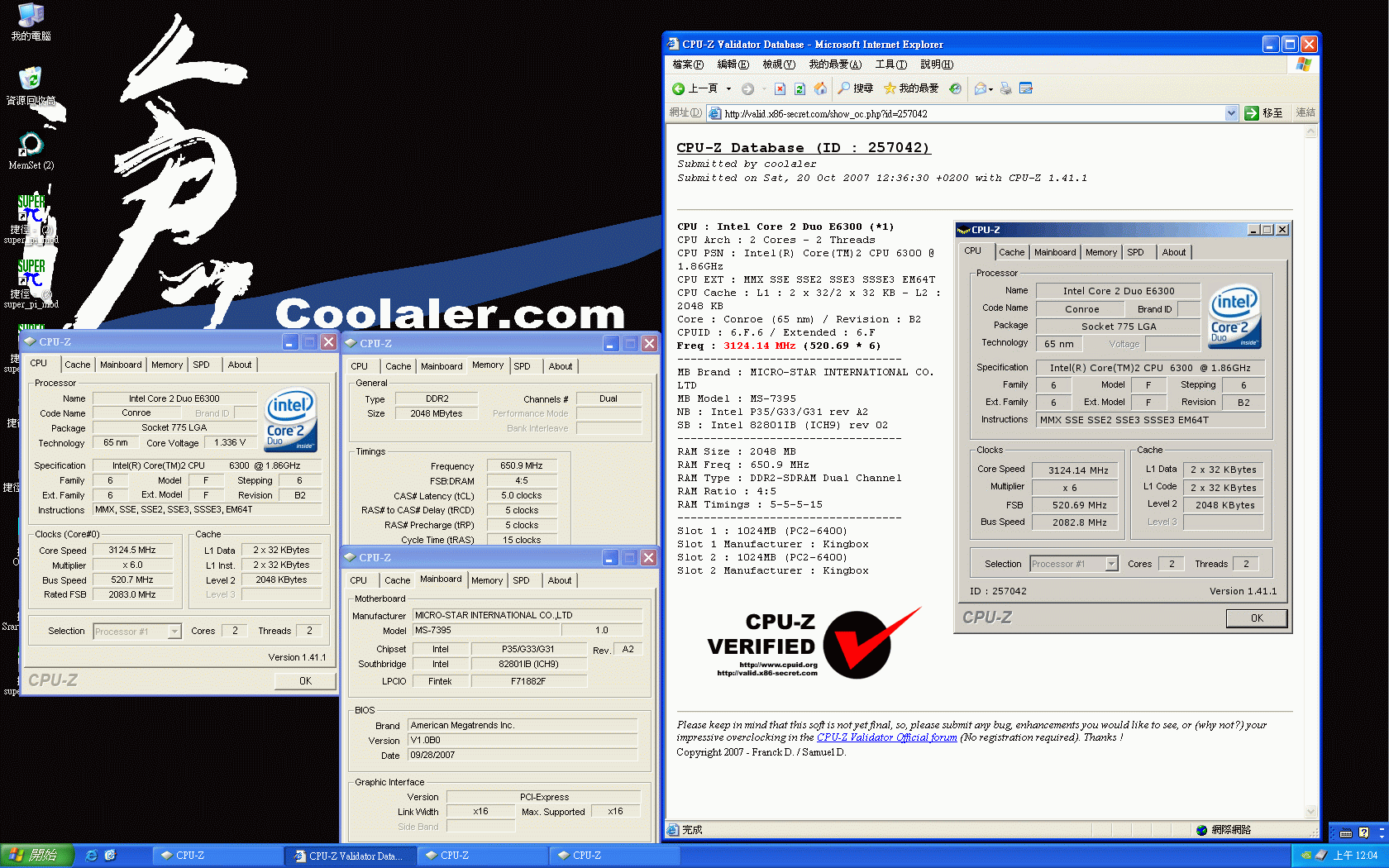Click scroll-up arrow of IE page scrollbar

tap(1310, 133)
